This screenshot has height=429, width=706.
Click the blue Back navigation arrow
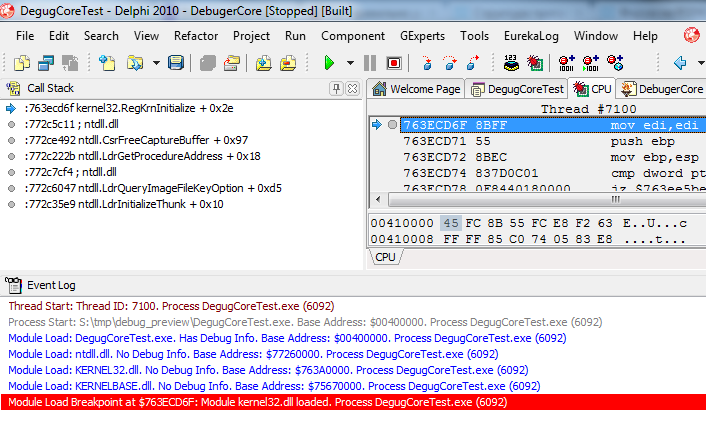coord(680,63)
